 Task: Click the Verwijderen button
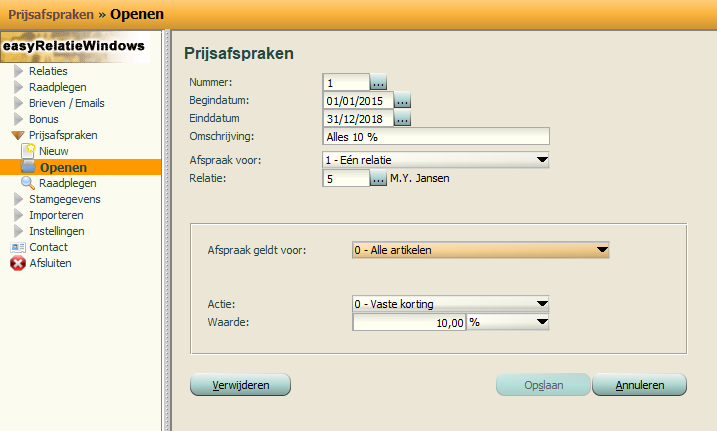tap(241, 385)
